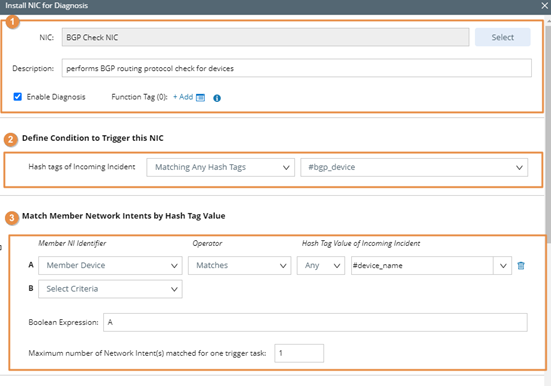This screenshot has width=551, height=386.
Task: Click the Hash Tag Value of Incoming Incident header
Action: pos(361,243)
